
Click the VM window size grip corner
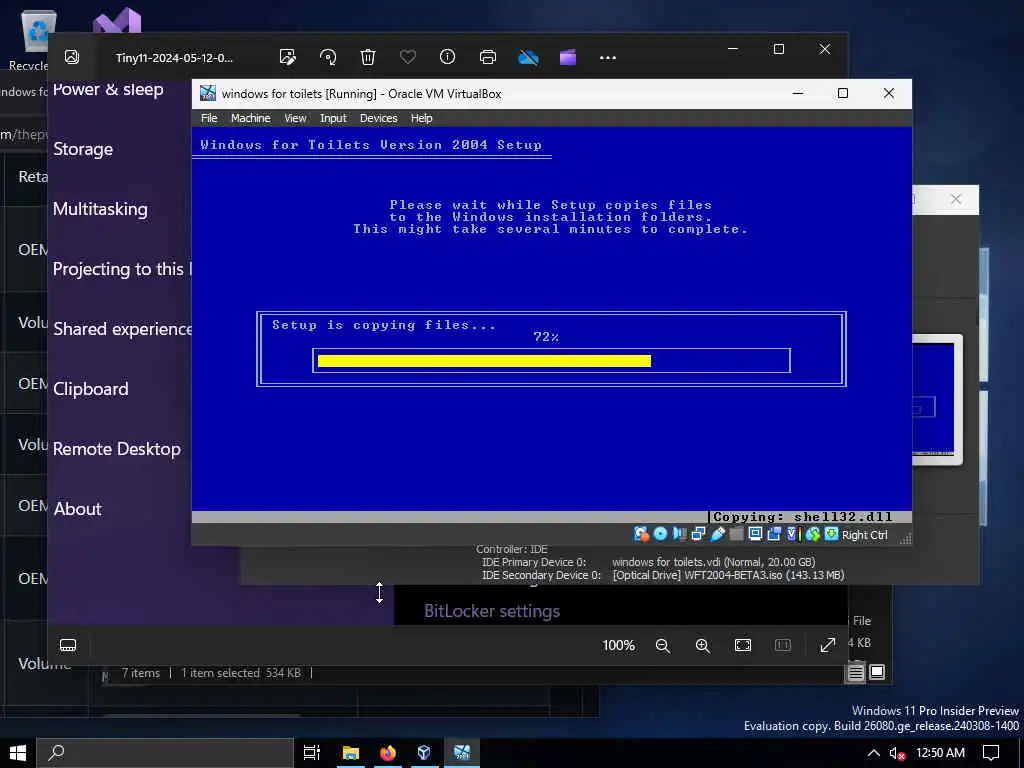click(x=905, y=538)
